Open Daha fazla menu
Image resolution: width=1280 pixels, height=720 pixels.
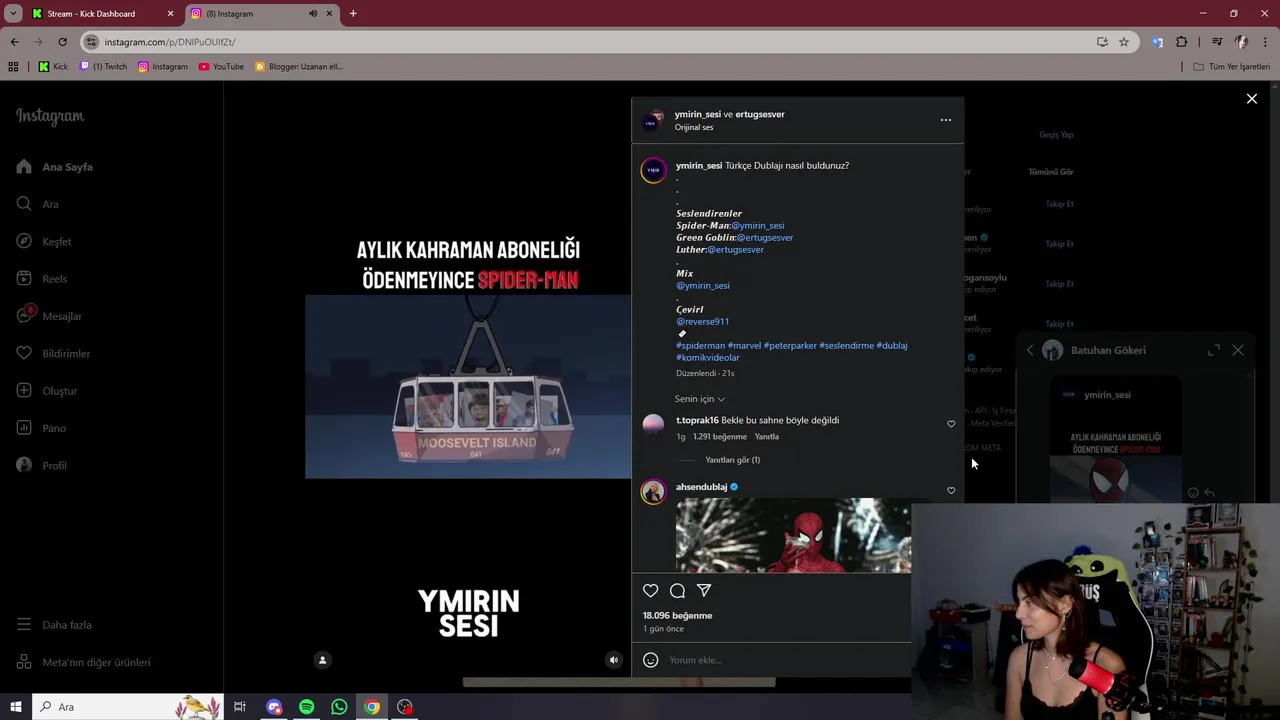54,625
